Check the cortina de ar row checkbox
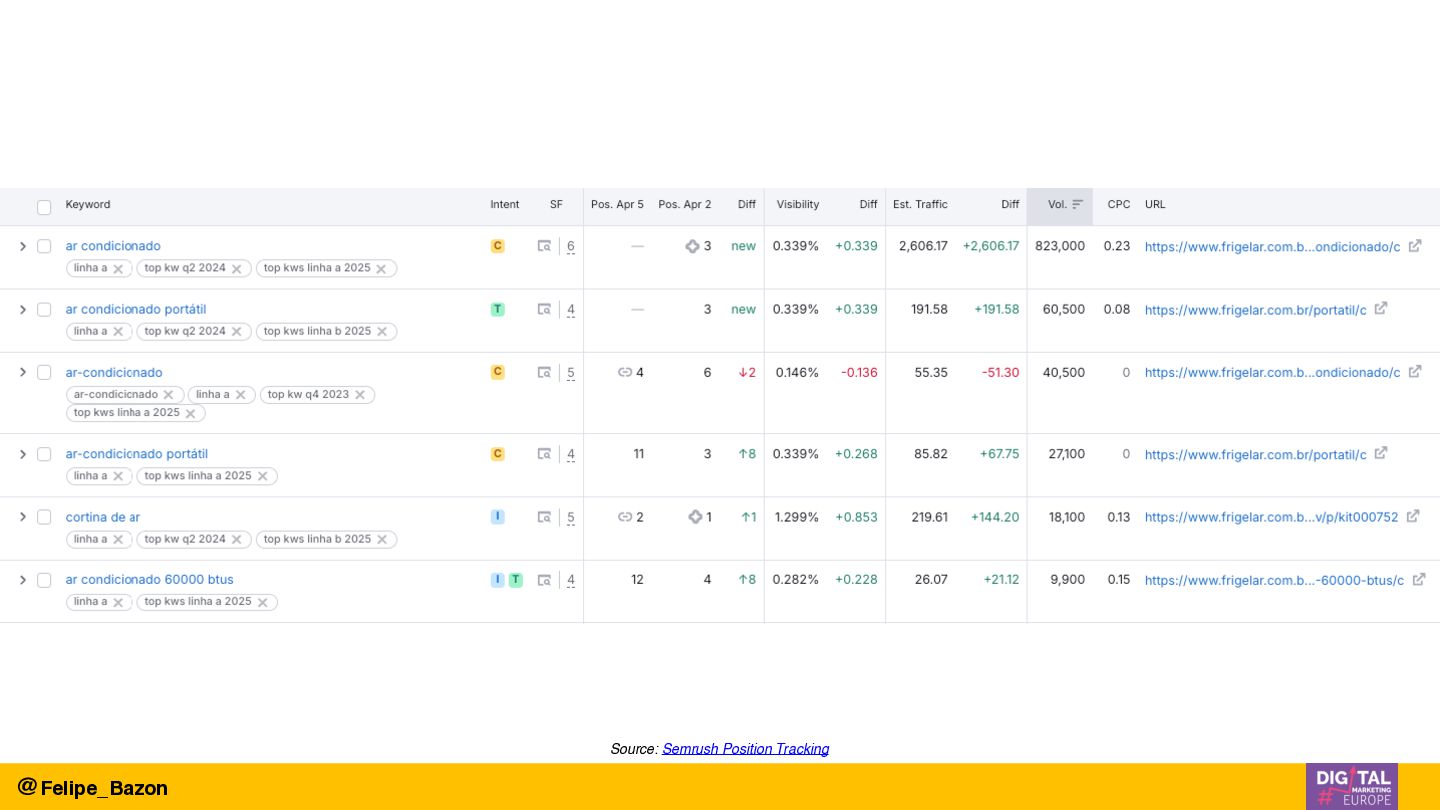This screenshot has height=810, width=1440. (44, 517)
